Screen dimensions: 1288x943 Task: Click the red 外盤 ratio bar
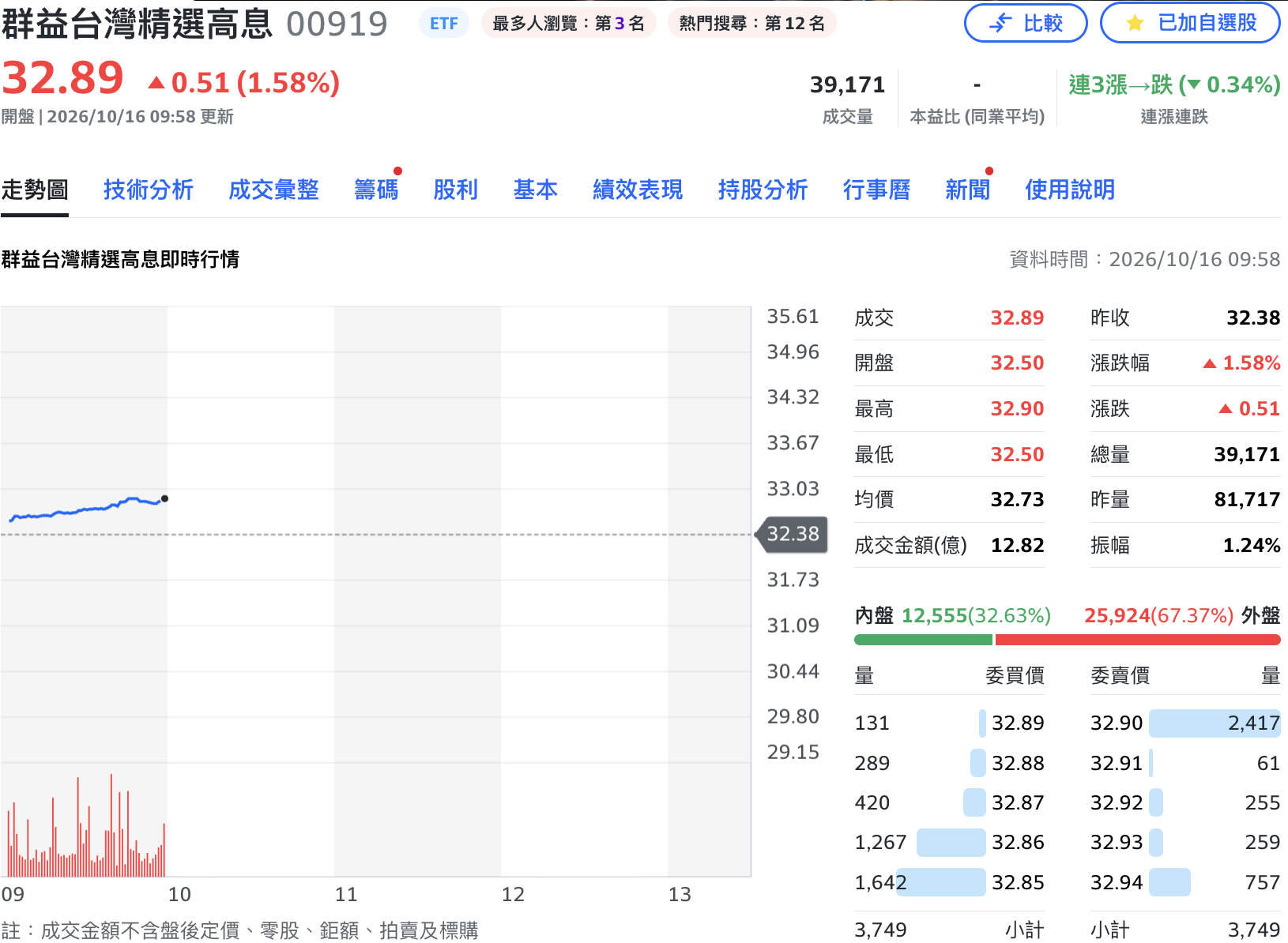1138,640
